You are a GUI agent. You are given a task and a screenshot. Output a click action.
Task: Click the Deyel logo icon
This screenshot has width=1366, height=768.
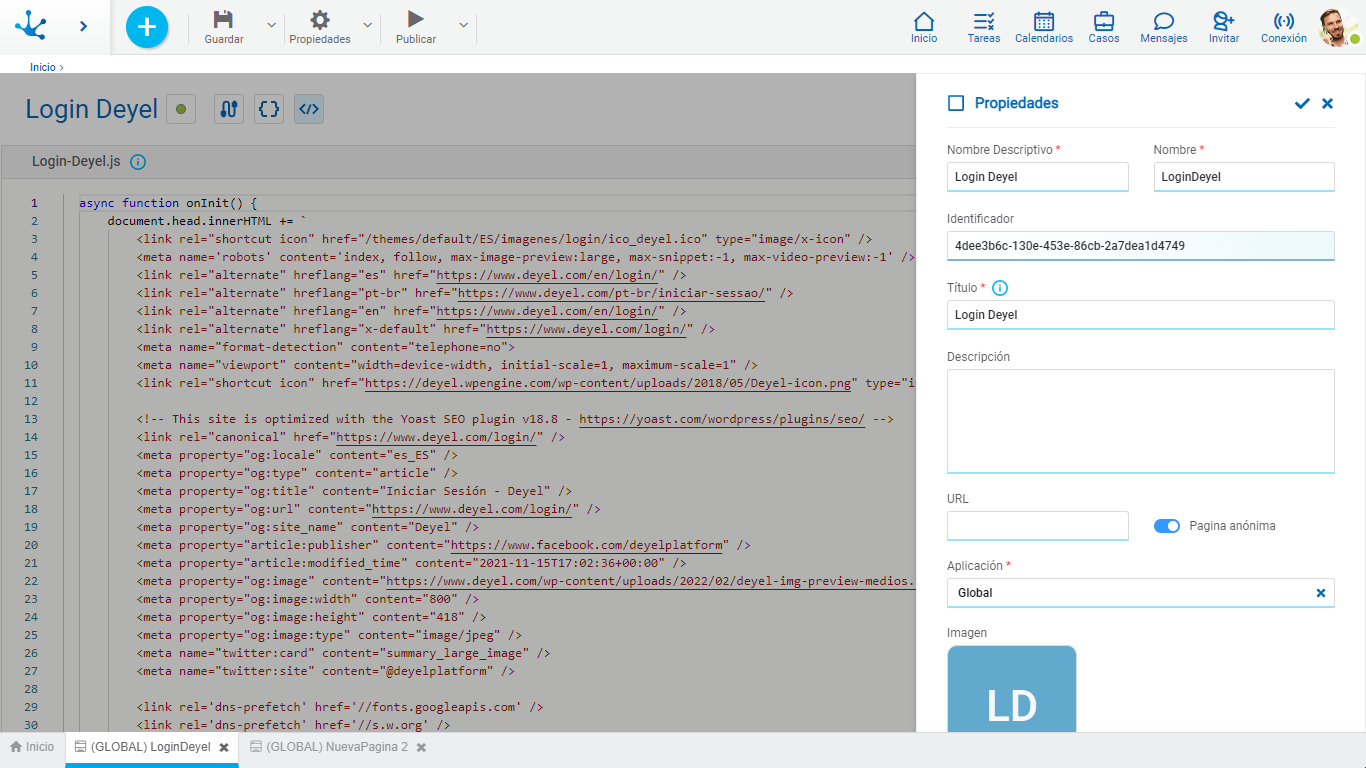click(31, 26)
